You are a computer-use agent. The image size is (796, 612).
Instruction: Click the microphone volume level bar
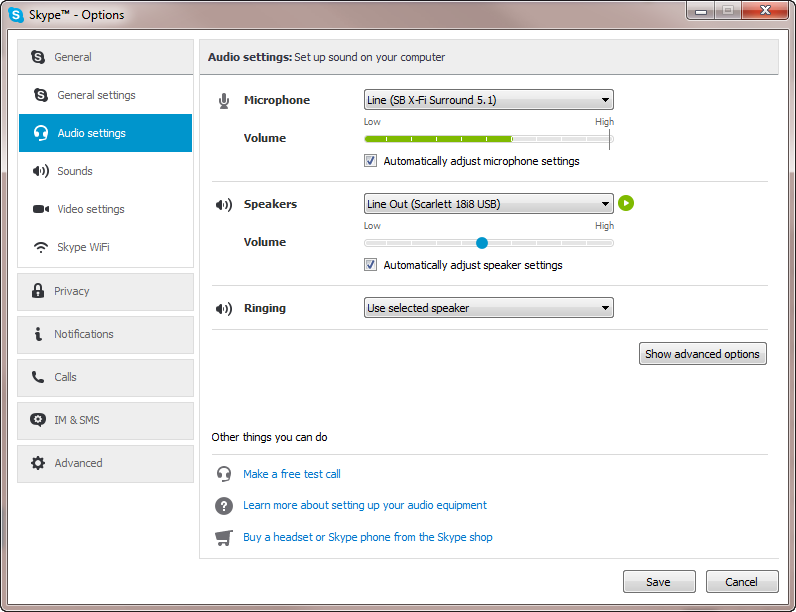[x=489, y=139]
